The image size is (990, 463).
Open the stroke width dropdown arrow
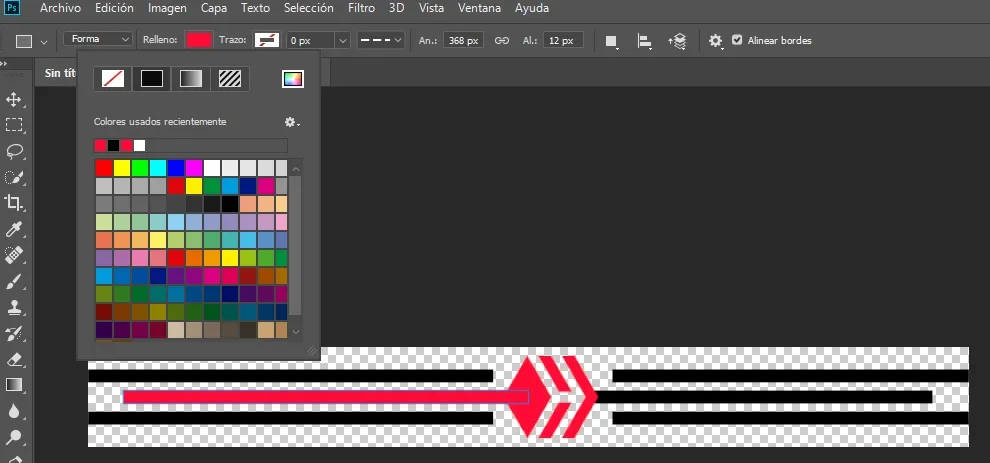click(x=342, y=40)
